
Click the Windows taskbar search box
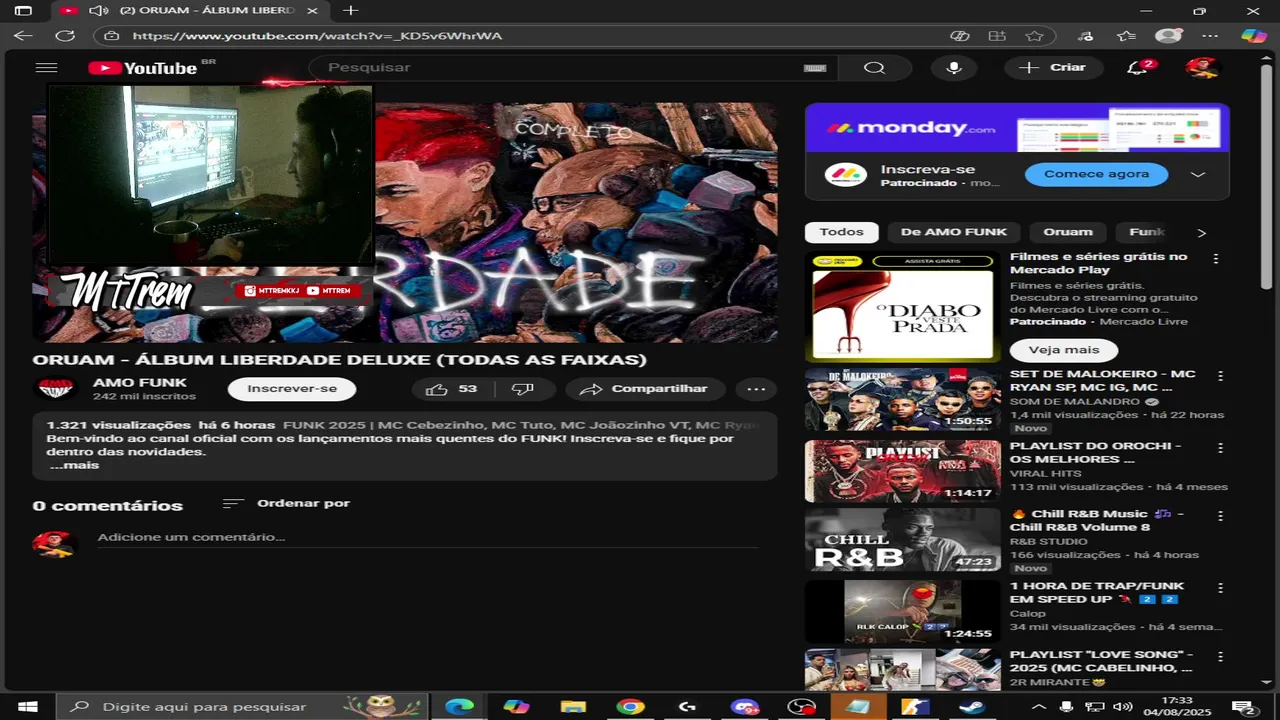242,707
